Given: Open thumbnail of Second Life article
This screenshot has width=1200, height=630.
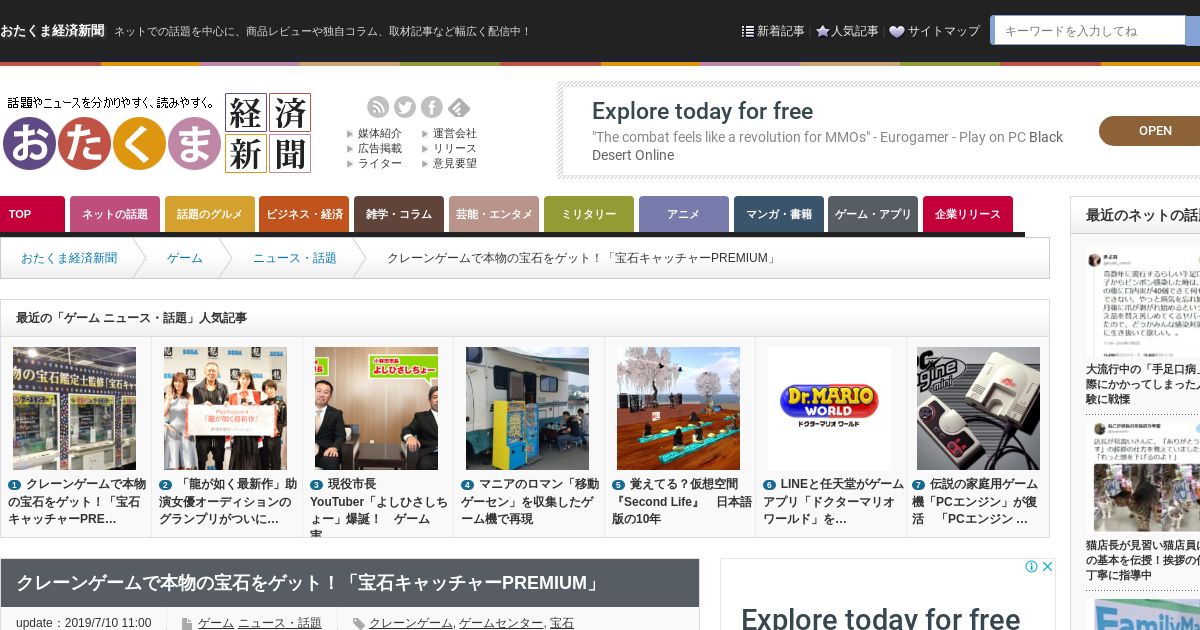Looking at the screenshot, I should pos(679,408).
